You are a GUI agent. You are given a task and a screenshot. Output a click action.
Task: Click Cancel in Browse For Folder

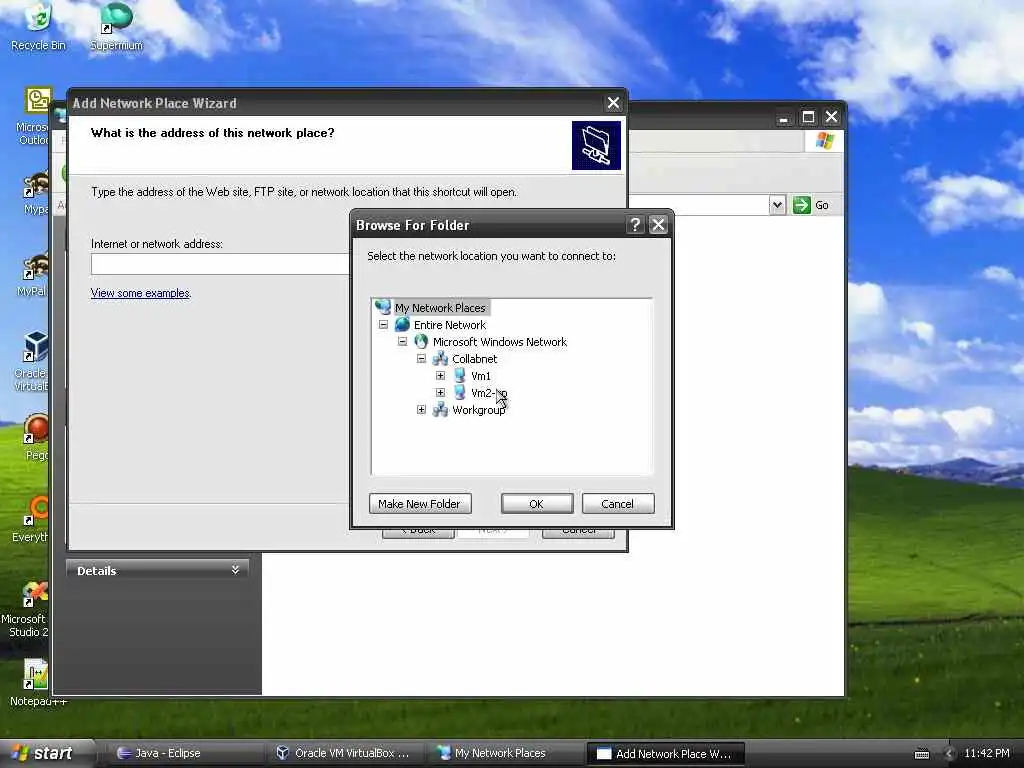(x=618, y=504)
